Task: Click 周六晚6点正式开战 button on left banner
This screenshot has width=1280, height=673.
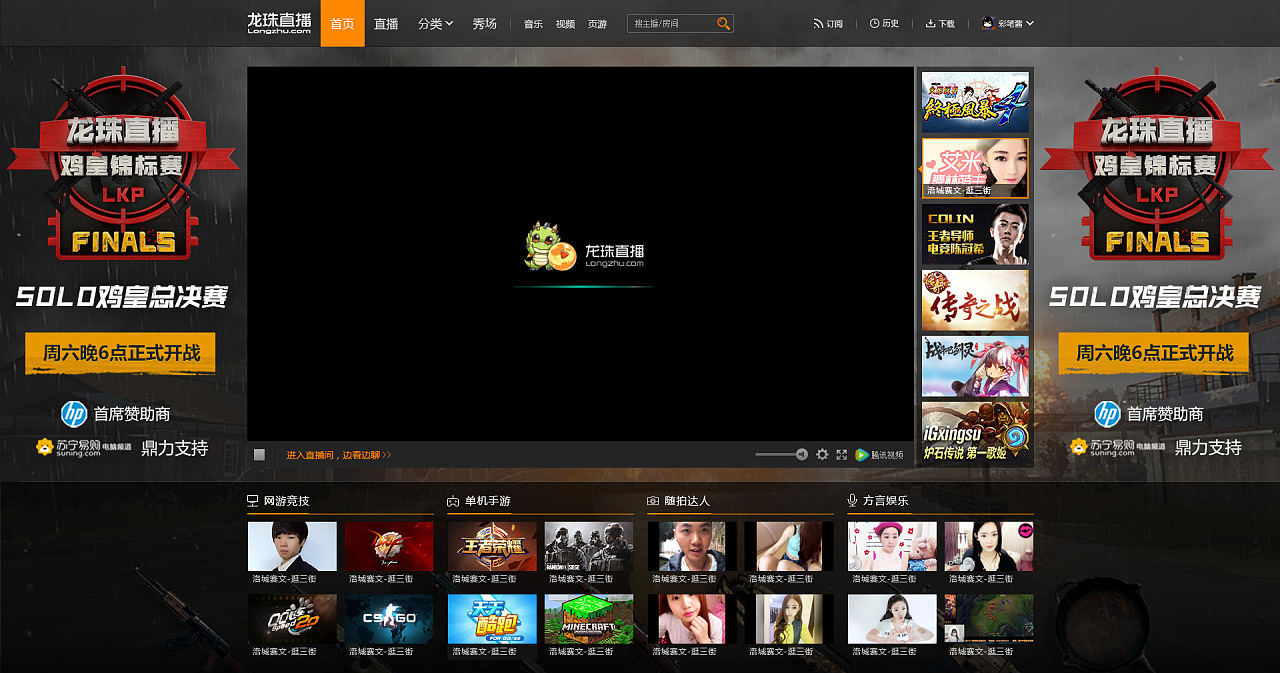Action: point(120,353)
